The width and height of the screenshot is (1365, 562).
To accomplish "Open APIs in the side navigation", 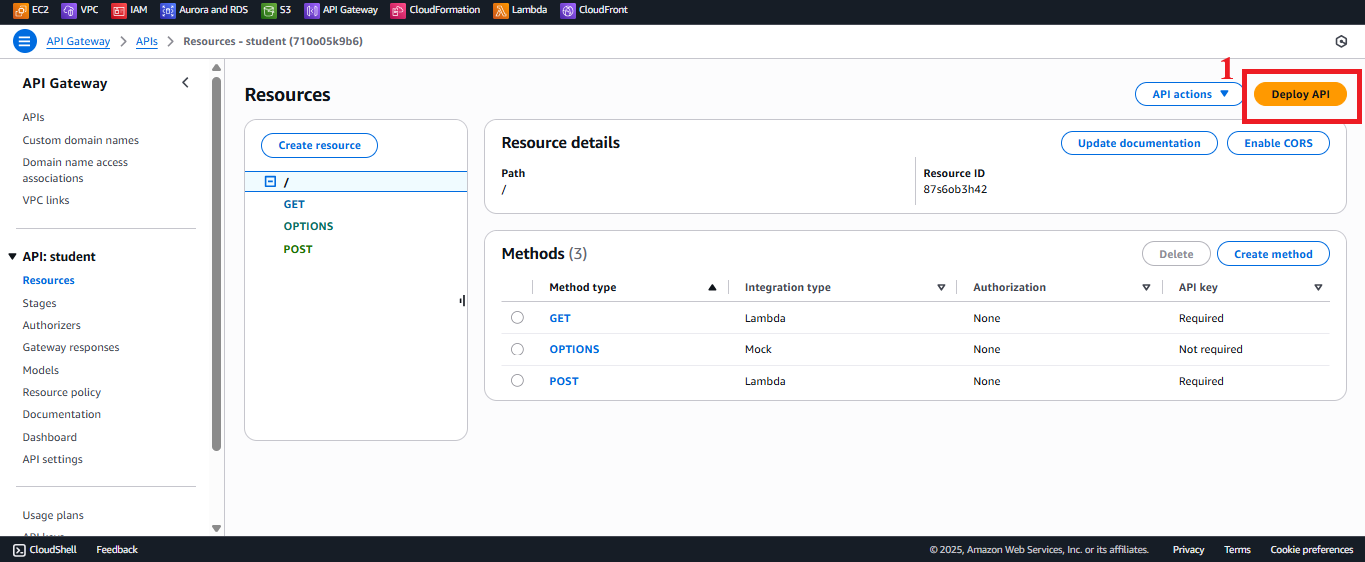I will click(33, 117).
